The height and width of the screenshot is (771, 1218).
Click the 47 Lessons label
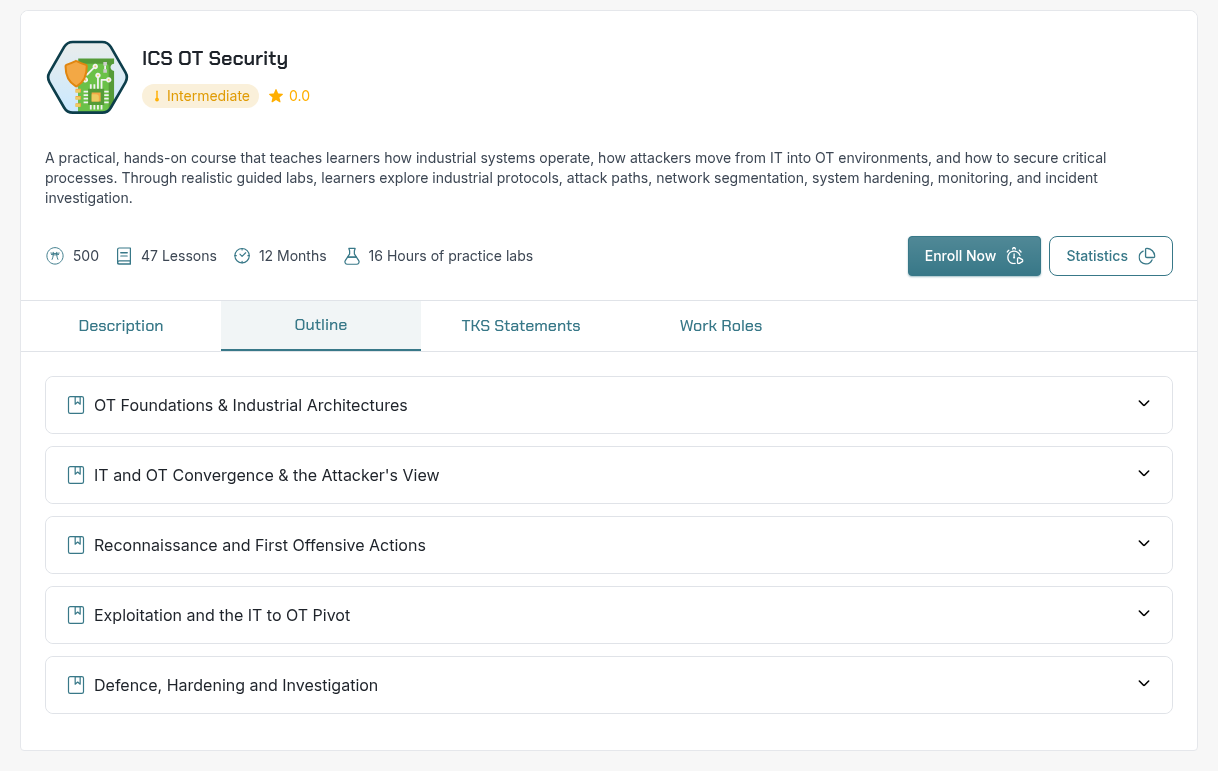(179, 256)
